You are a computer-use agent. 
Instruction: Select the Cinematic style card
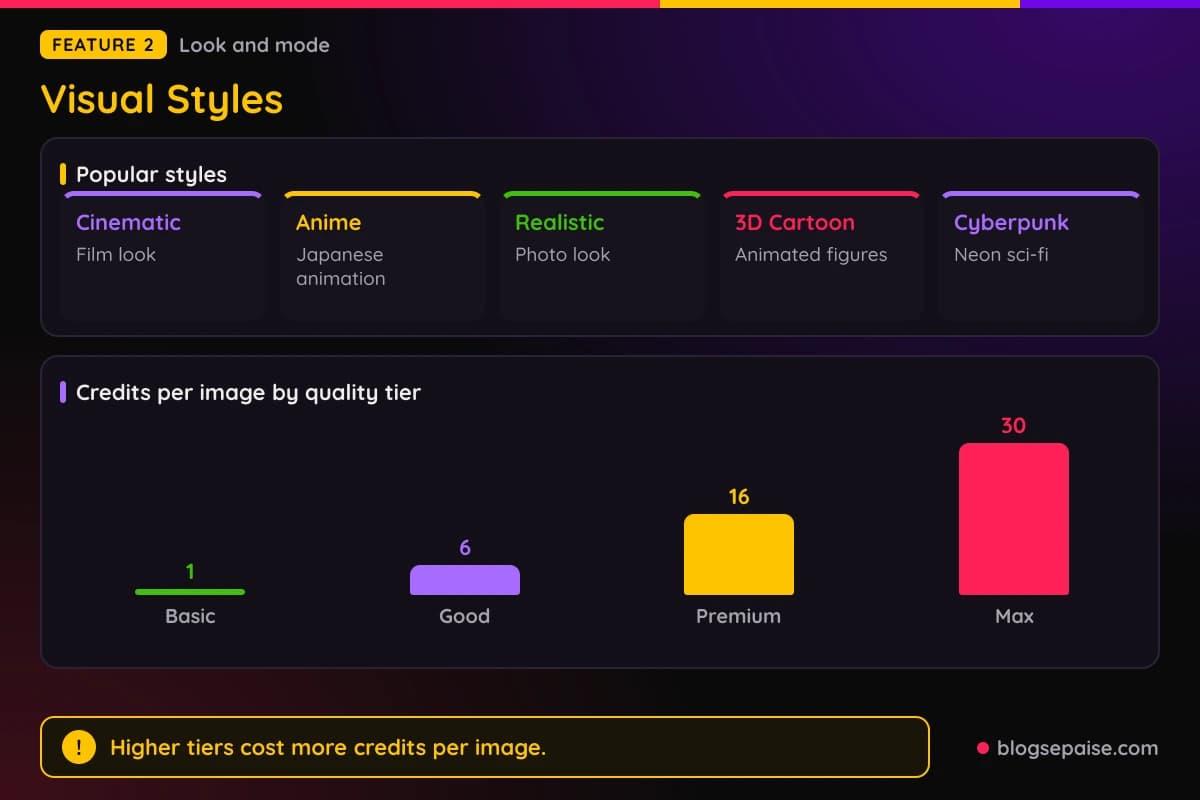[163, 255]
